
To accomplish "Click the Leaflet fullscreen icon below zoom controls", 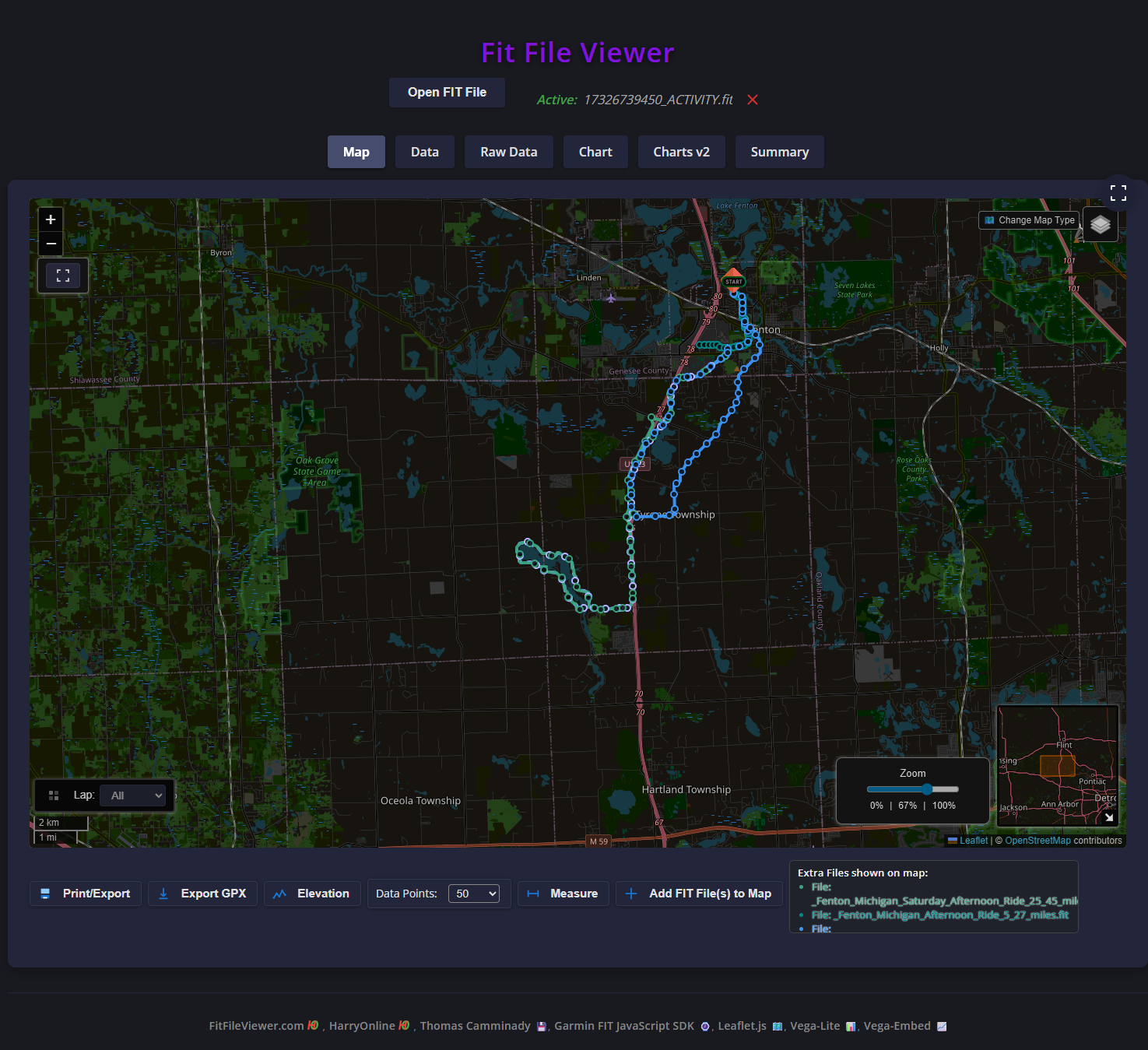I will [x=63, y=275].
